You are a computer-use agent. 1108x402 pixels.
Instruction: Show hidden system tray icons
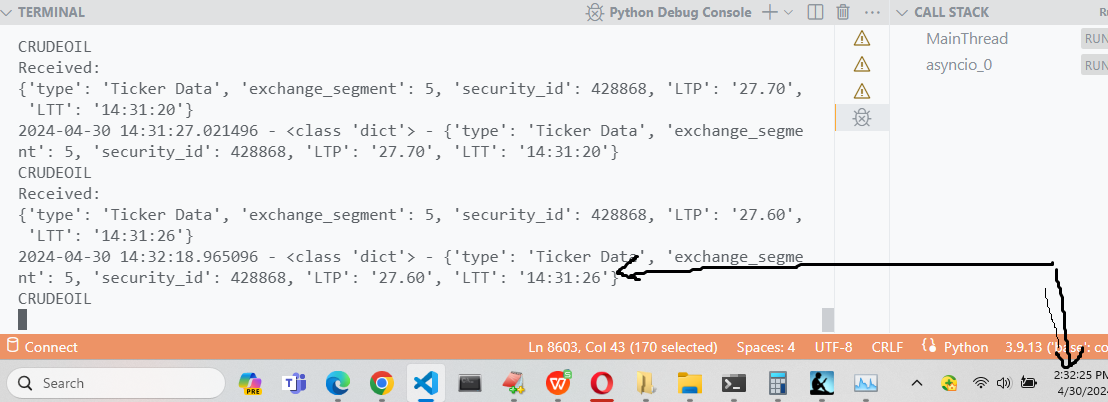click(917, 383)
